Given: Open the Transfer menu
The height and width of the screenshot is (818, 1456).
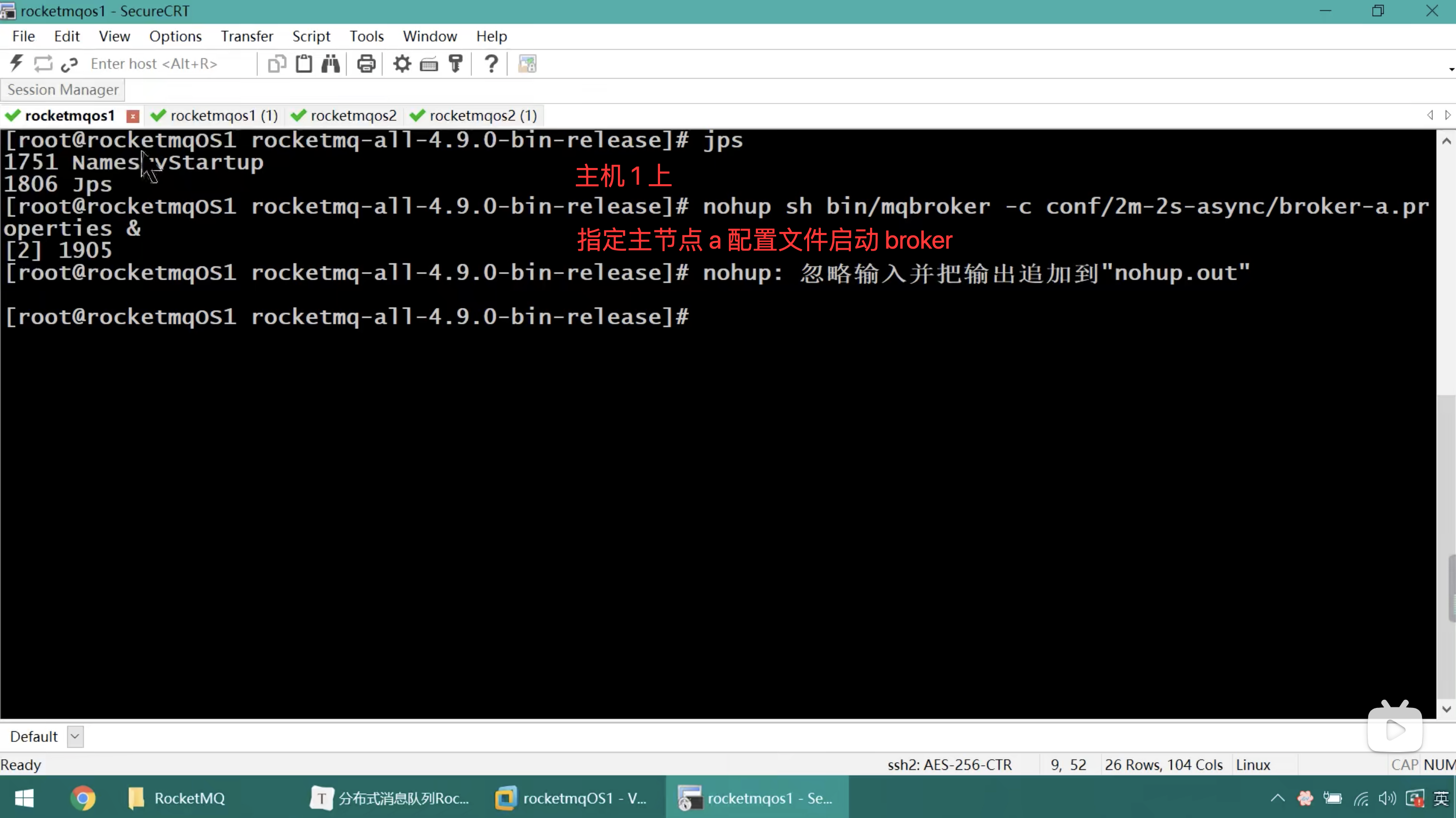Looking at the screenshot, I should 247,36.
